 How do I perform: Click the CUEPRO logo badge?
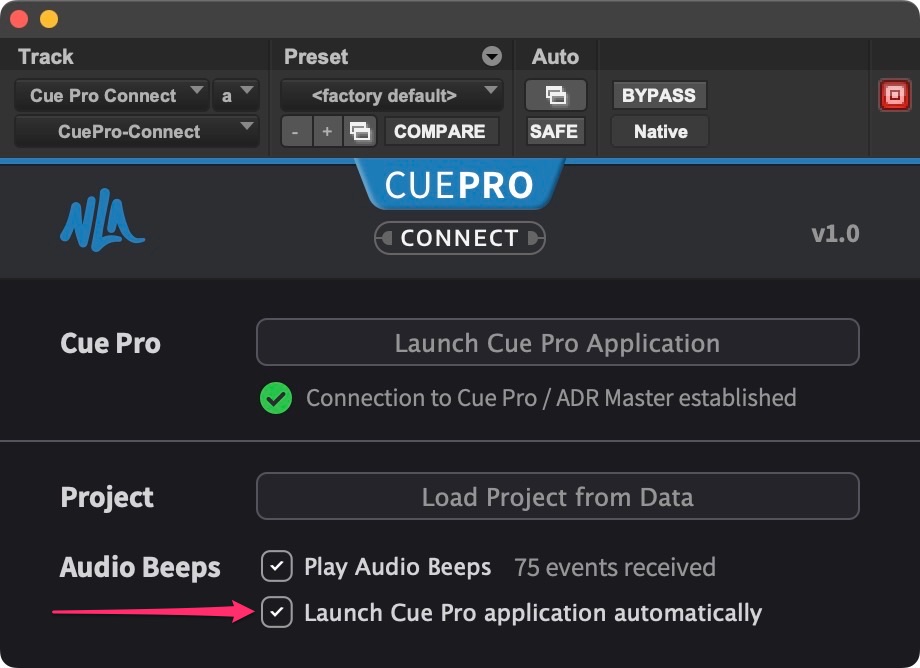pos(459,185)
